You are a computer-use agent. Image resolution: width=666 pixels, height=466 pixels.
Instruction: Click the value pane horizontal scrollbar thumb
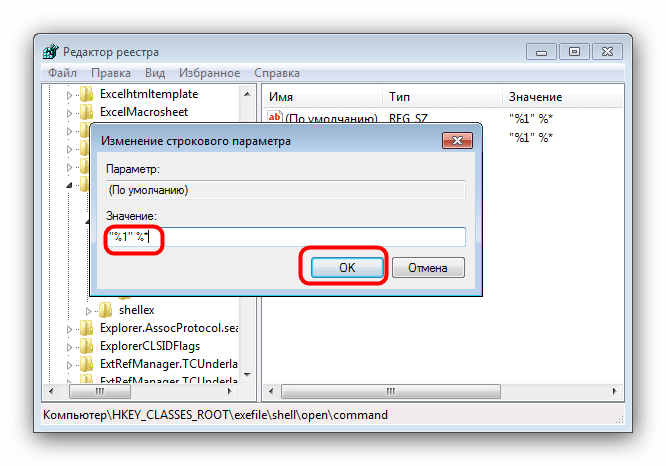391,391
